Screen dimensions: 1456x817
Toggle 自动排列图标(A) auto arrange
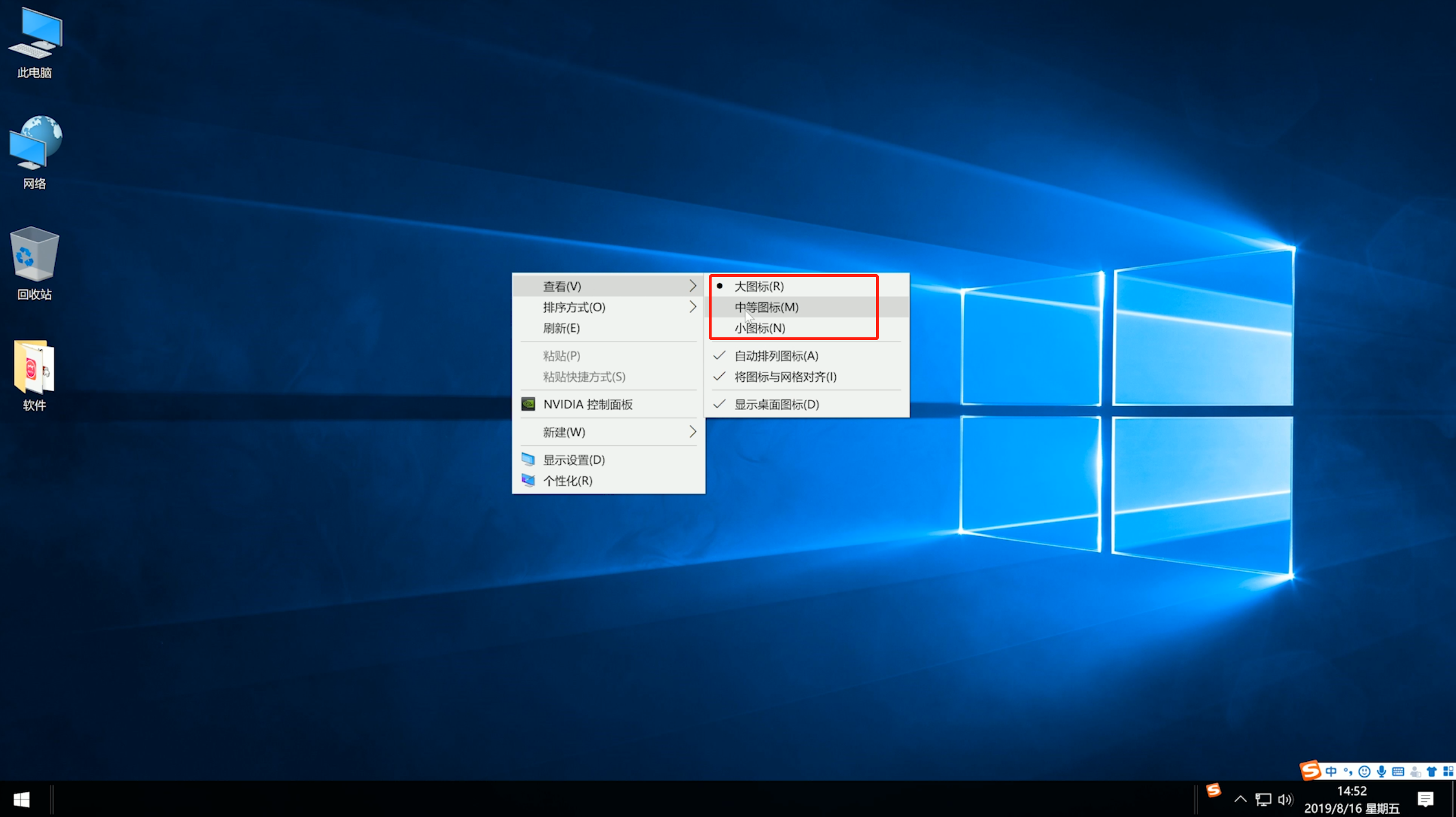click(x=807, y=355)
